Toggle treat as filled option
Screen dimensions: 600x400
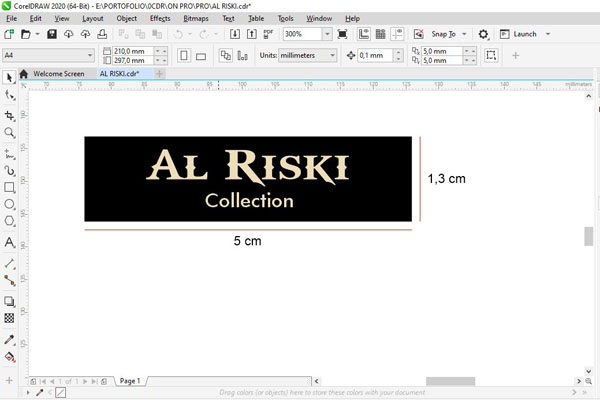click(x=491, y=56)
